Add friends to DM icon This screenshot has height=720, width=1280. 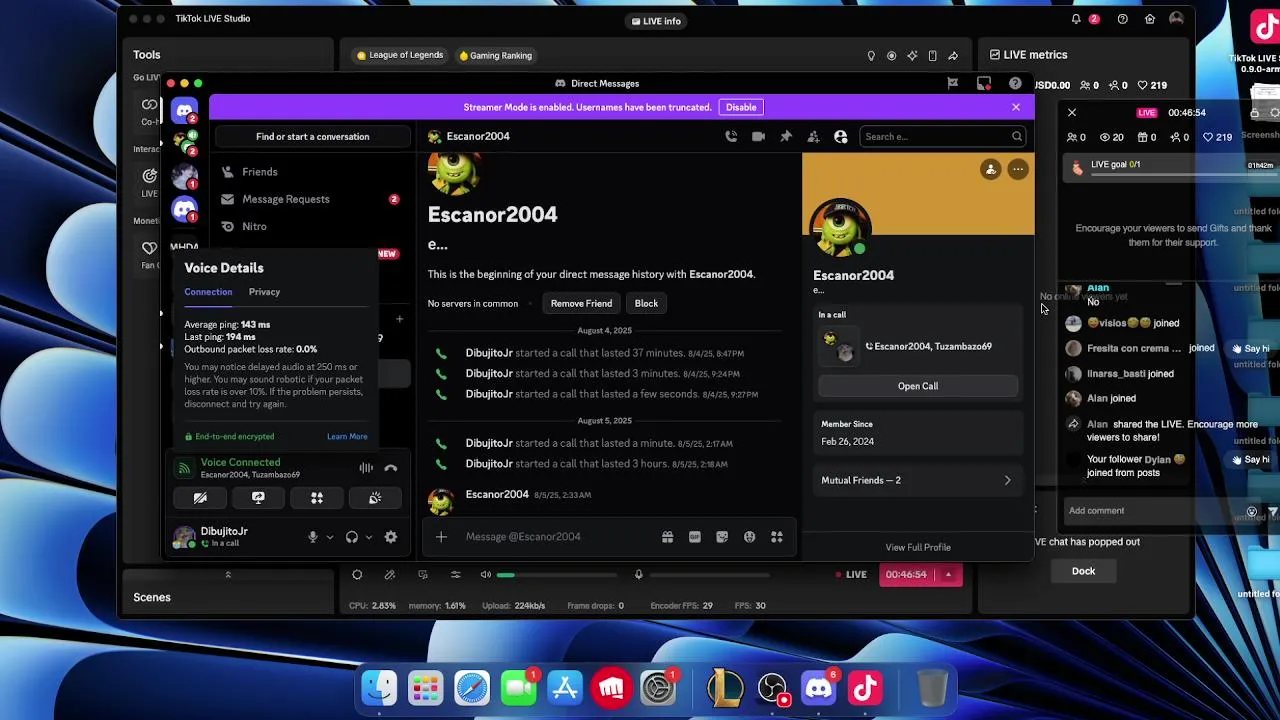click(x=813, y=136)
